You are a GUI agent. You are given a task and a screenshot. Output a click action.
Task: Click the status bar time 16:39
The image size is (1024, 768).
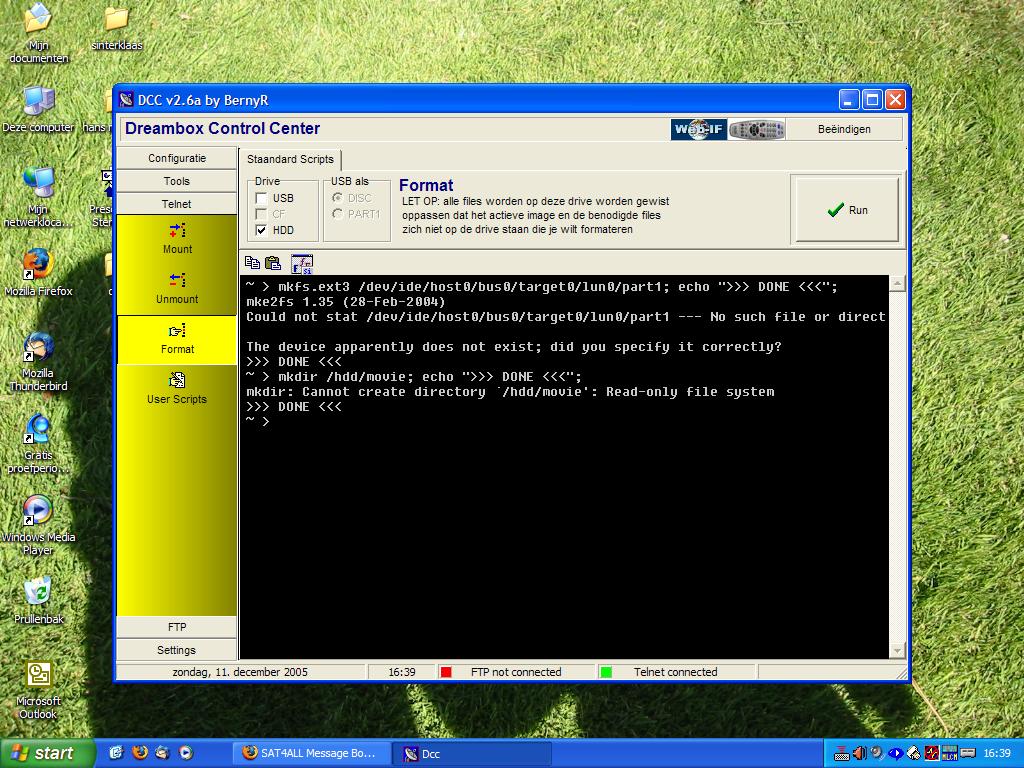click(402, 672)
